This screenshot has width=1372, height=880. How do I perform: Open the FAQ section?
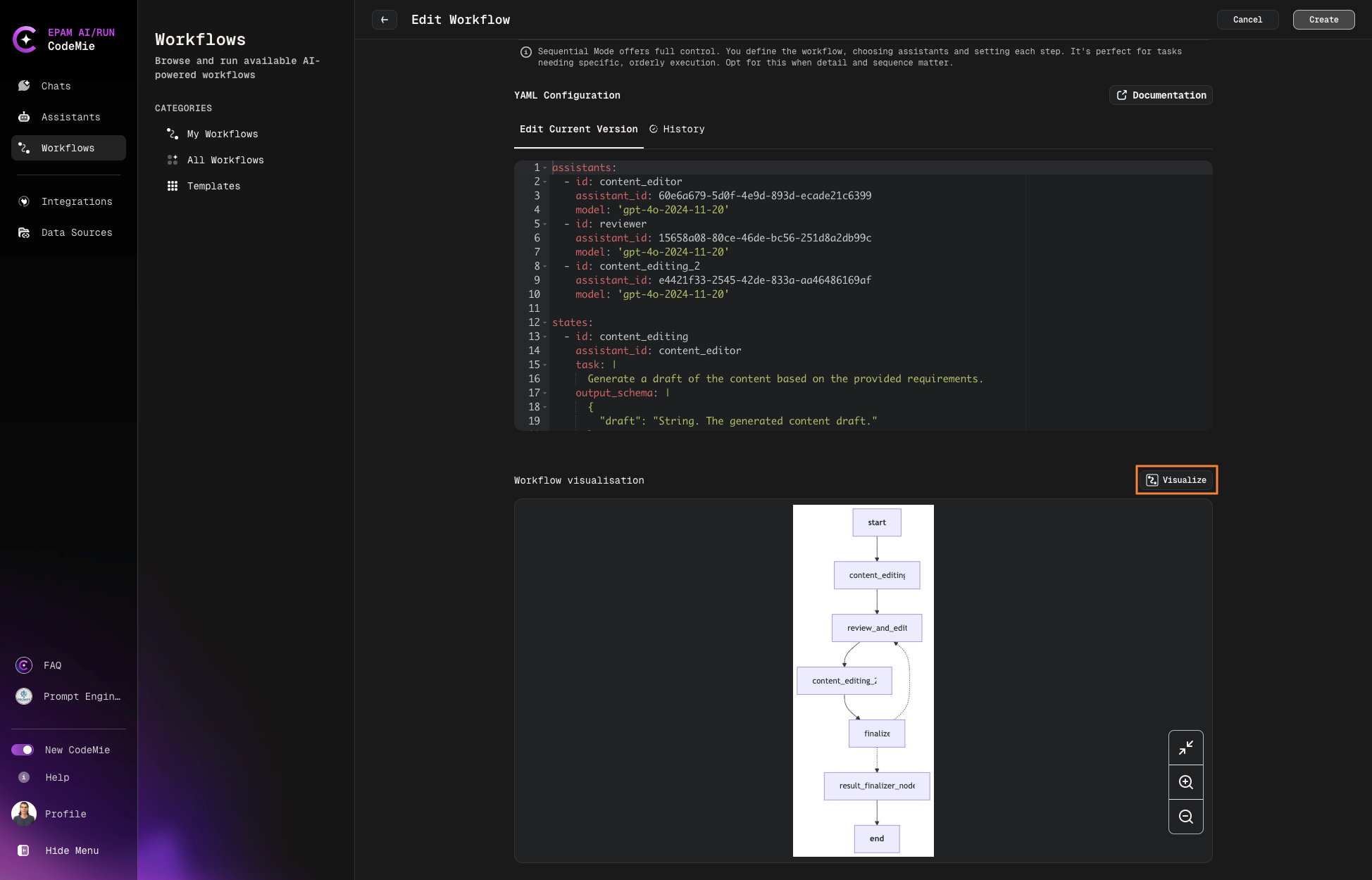pyautogui.click(x=53, y=665)
